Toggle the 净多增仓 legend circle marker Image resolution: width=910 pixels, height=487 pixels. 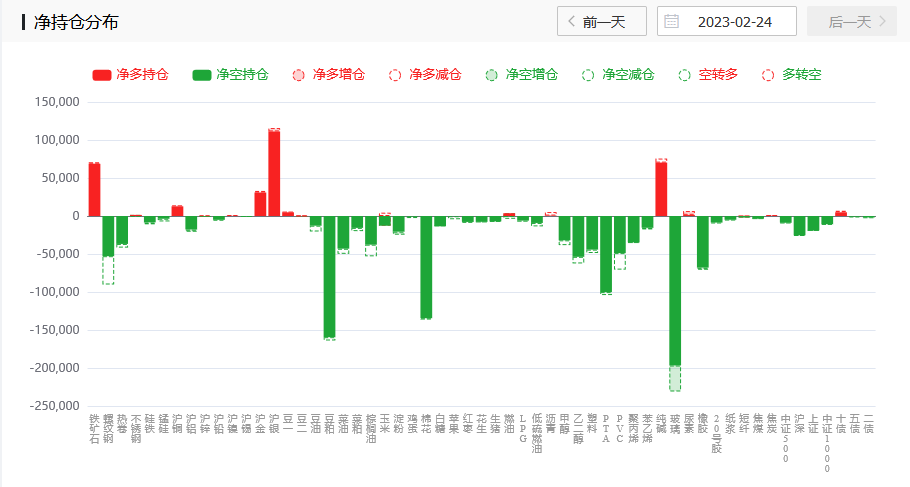tap(298, 75)
